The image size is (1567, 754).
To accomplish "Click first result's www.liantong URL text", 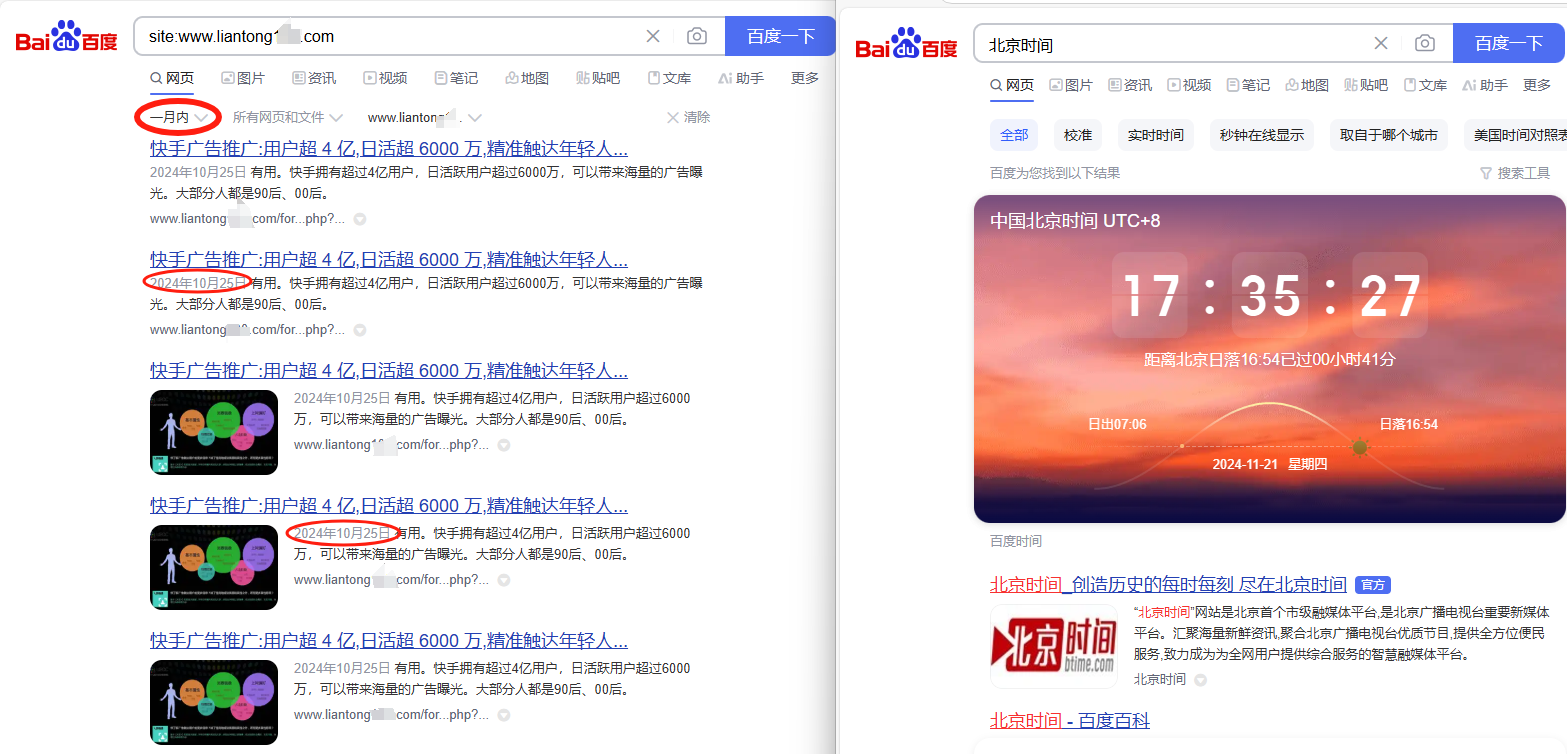I will click(x=247, y=218).
